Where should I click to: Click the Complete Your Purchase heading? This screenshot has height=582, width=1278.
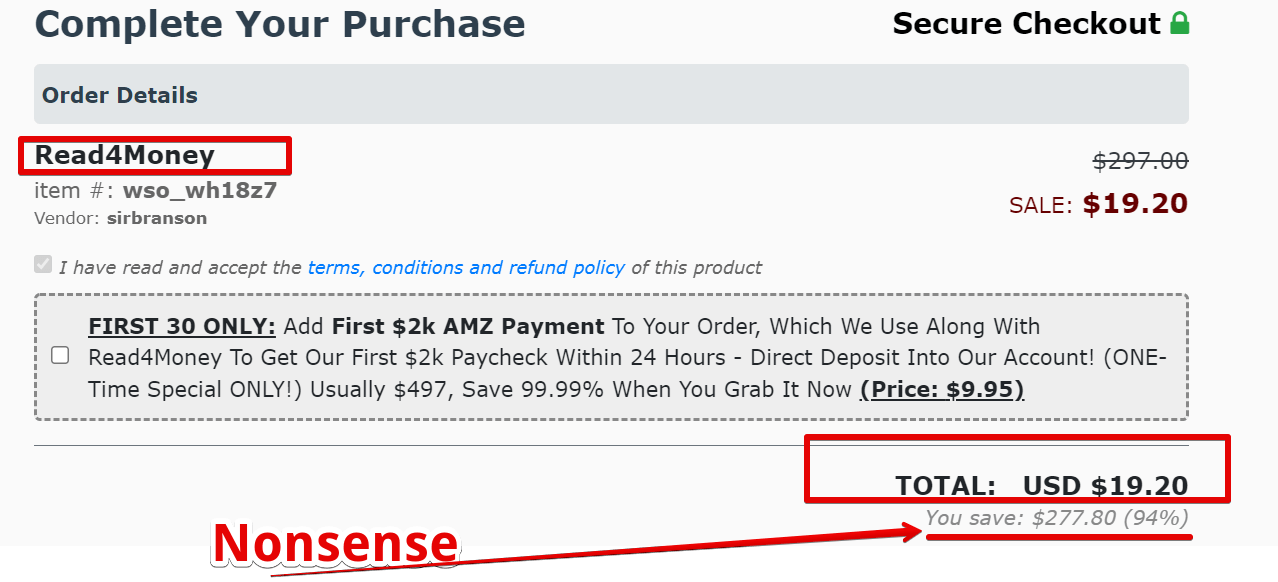click(280, 24)
